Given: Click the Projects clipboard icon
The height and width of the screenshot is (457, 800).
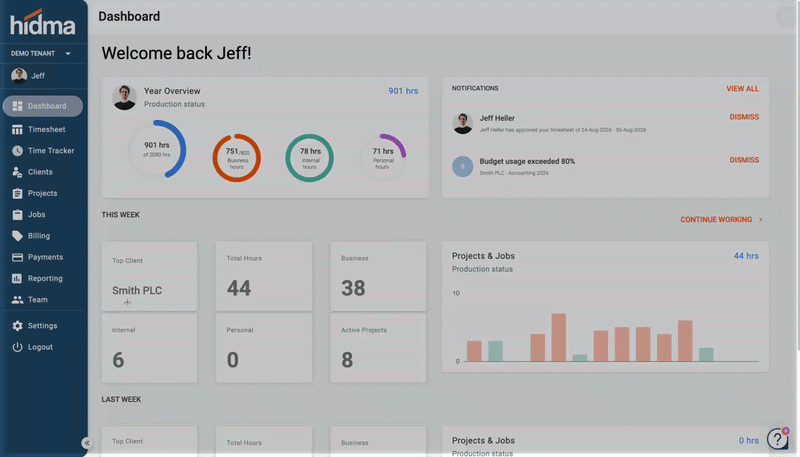Looking at the screenshot, I should (17, 193).
